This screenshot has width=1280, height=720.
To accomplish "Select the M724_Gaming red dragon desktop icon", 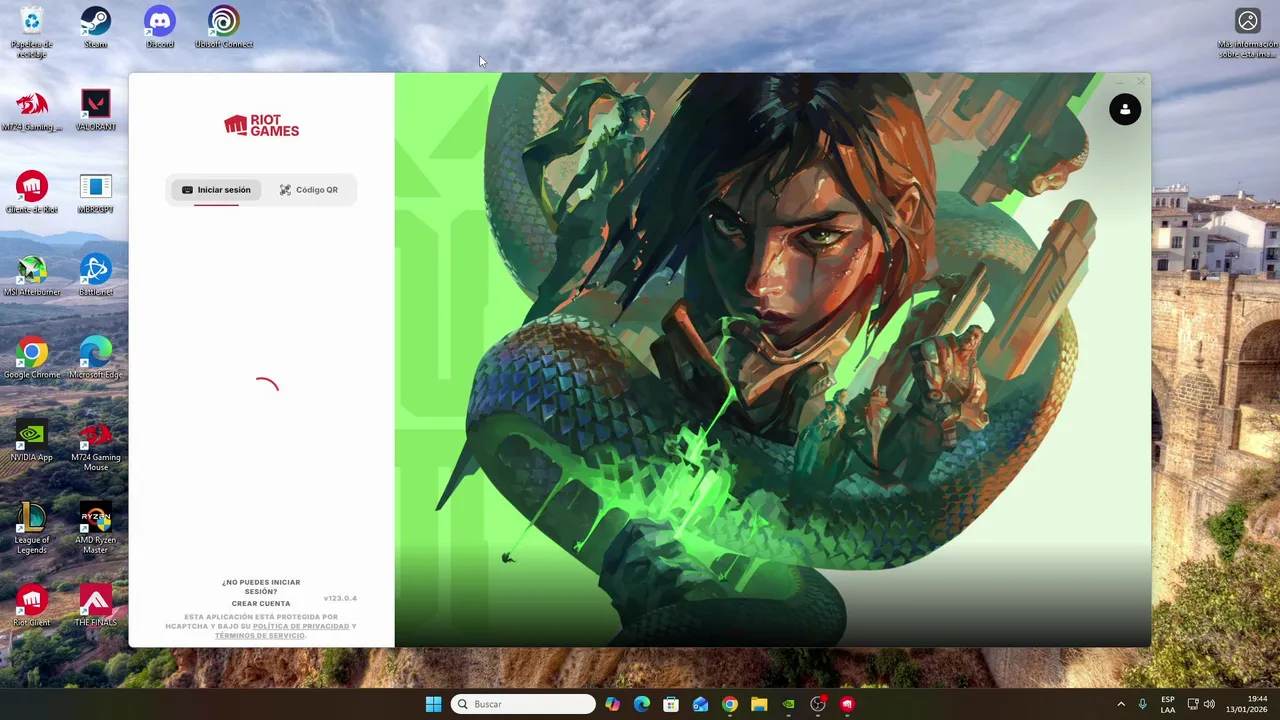I will (32, 111).
